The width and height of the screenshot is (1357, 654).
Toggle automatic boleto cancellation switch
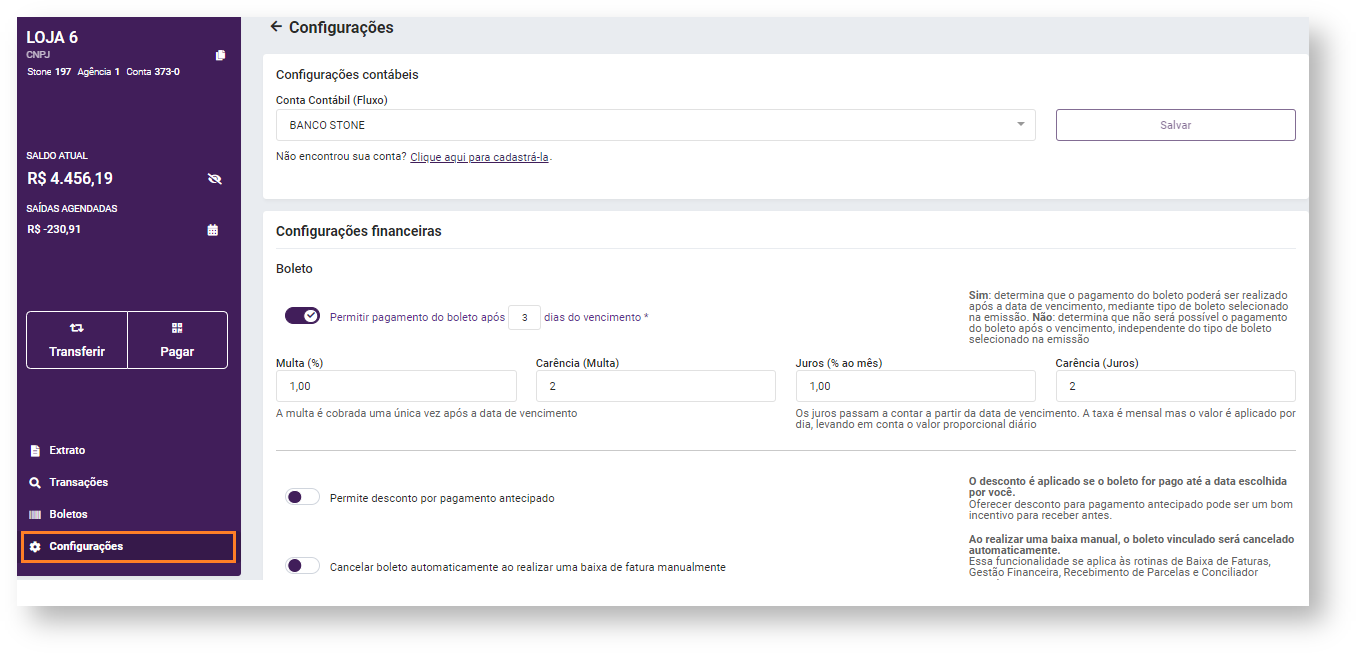coord(302,566)
